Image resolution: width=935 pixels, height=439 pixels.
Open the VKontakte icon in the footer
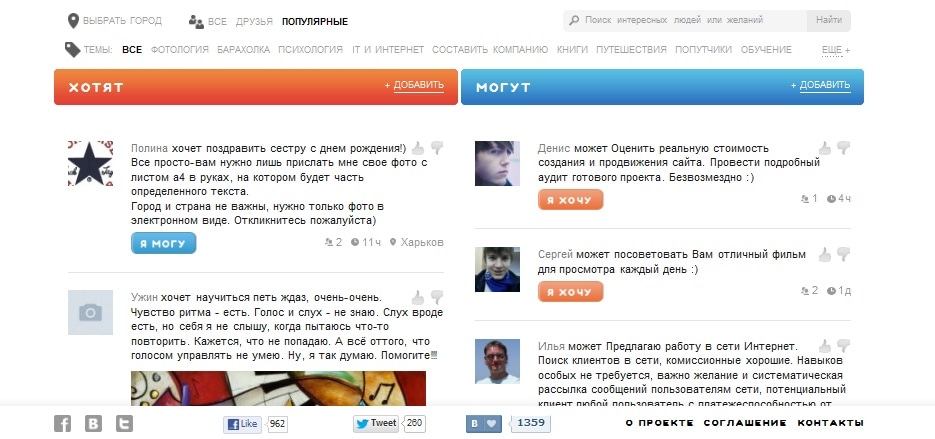pos(93,423)
